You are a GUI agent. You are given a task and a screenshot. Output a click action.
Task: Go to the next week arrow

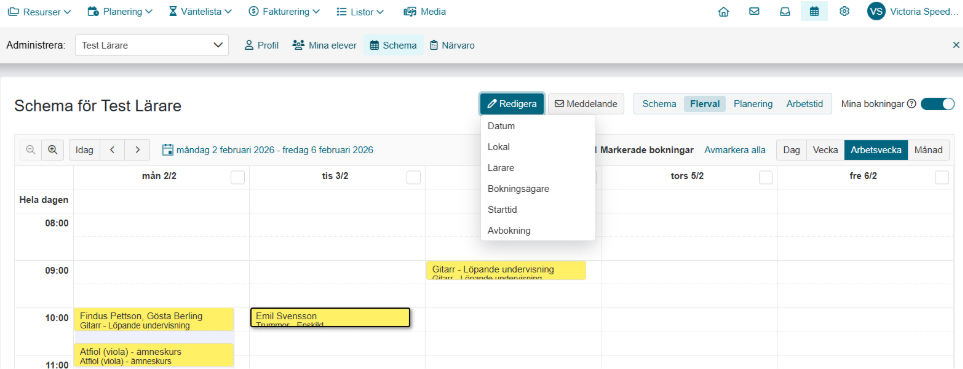[x=138, y=149]
